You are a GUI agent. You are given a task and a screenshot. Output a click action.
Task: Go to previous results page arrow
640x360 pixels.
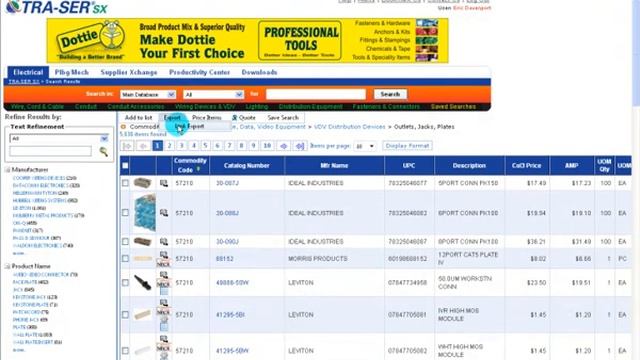click(x=143, y=146)
